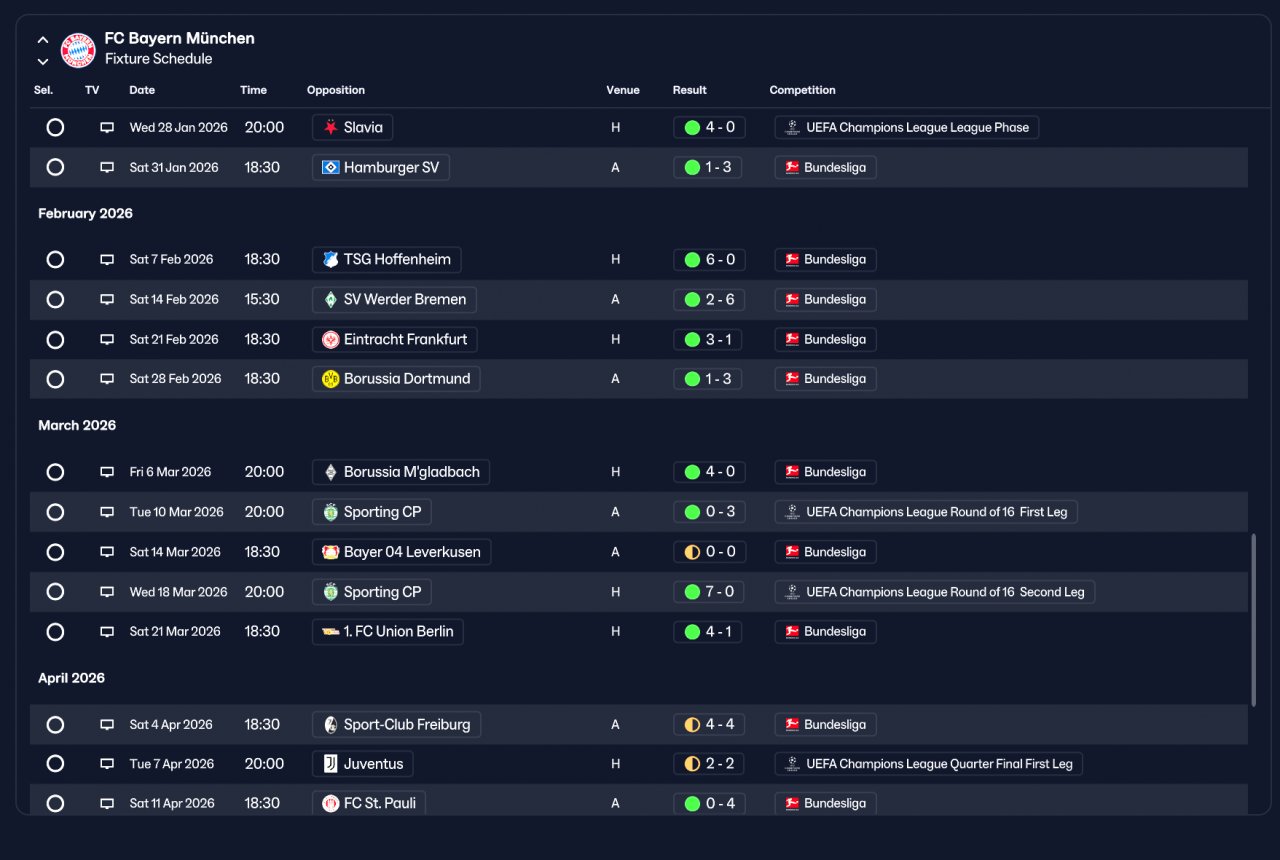
Task: Sort fixtures by Date column header
Action: point(142,90)
